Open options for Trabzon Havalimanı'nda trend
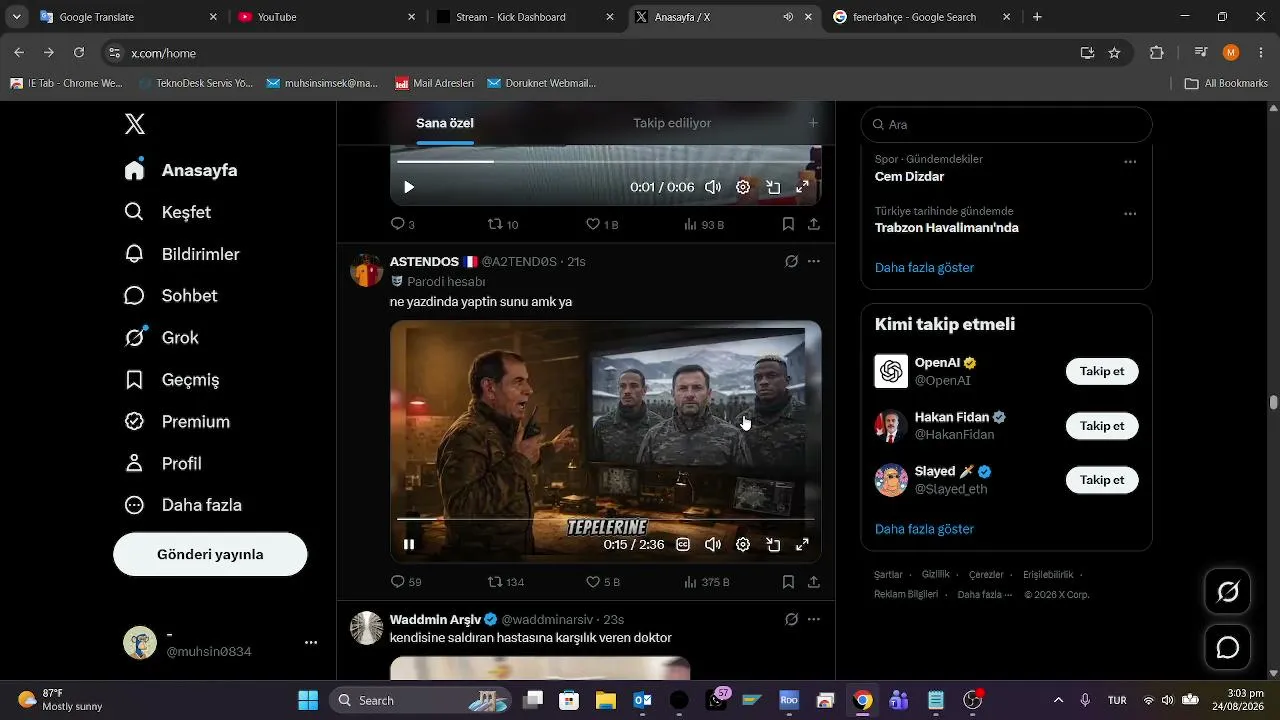1280x720 pixels. (1130, 214)
